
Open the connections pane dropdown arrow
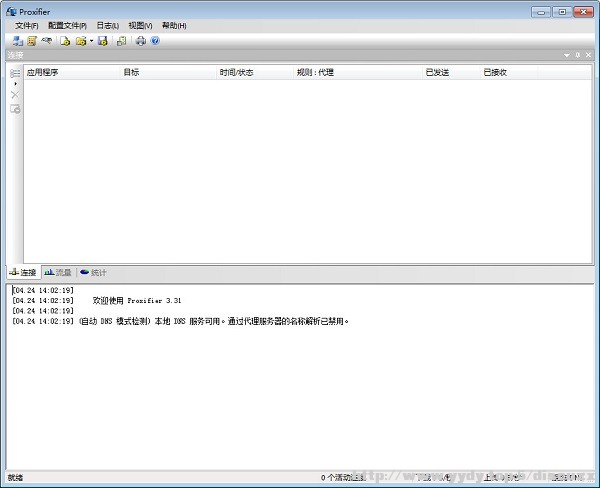[567, 55]
